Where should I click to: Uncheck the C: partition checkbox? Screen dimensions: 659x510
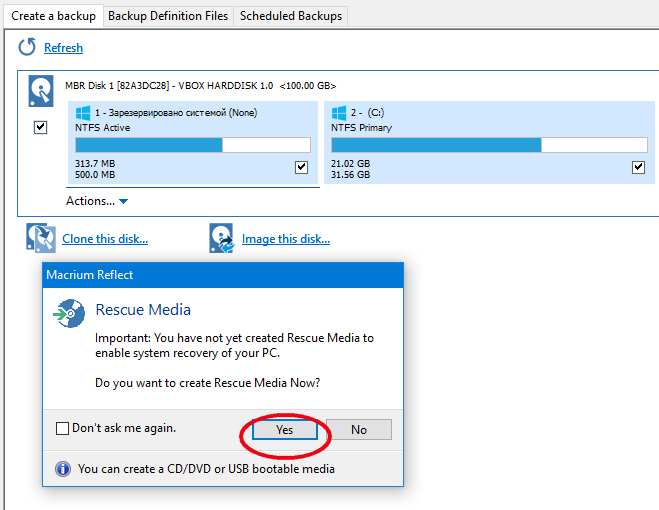coord(638,167)
